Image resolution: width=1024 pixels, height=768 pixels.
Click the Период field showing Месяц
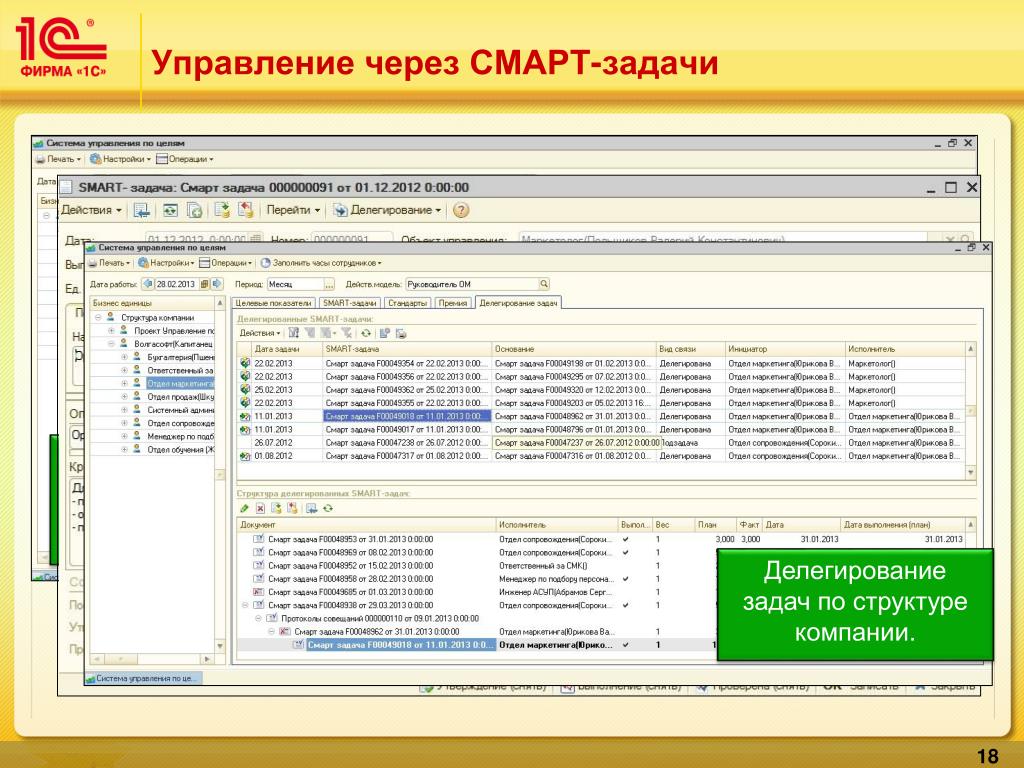(x=295, y=284)
